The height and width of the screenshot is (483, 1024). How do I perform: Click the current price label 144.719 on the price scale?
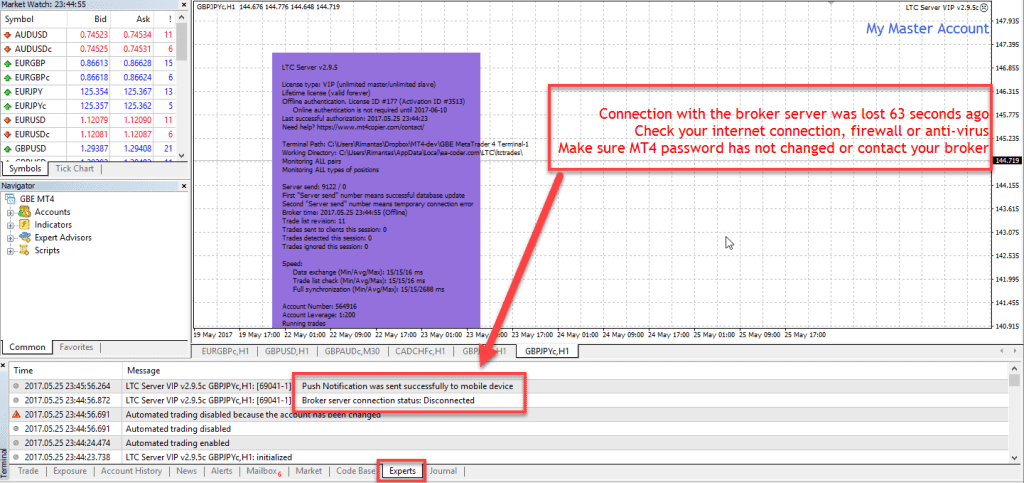pos(1006,160)
